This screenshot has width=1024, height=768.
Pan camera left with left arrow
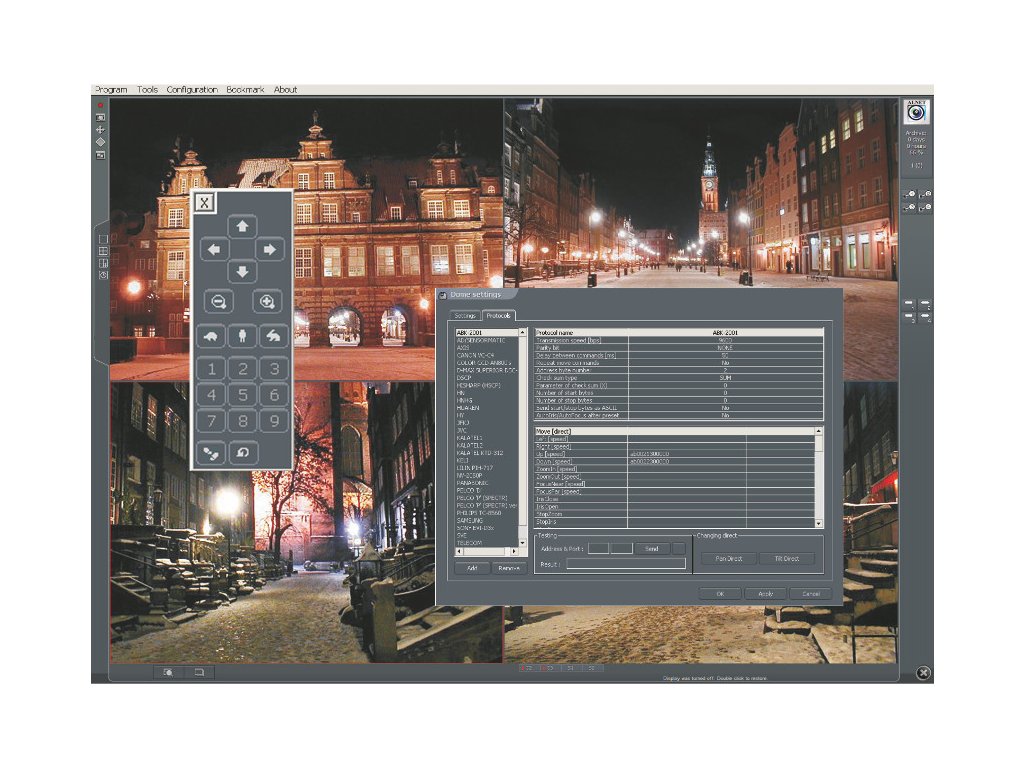[214, 249]
